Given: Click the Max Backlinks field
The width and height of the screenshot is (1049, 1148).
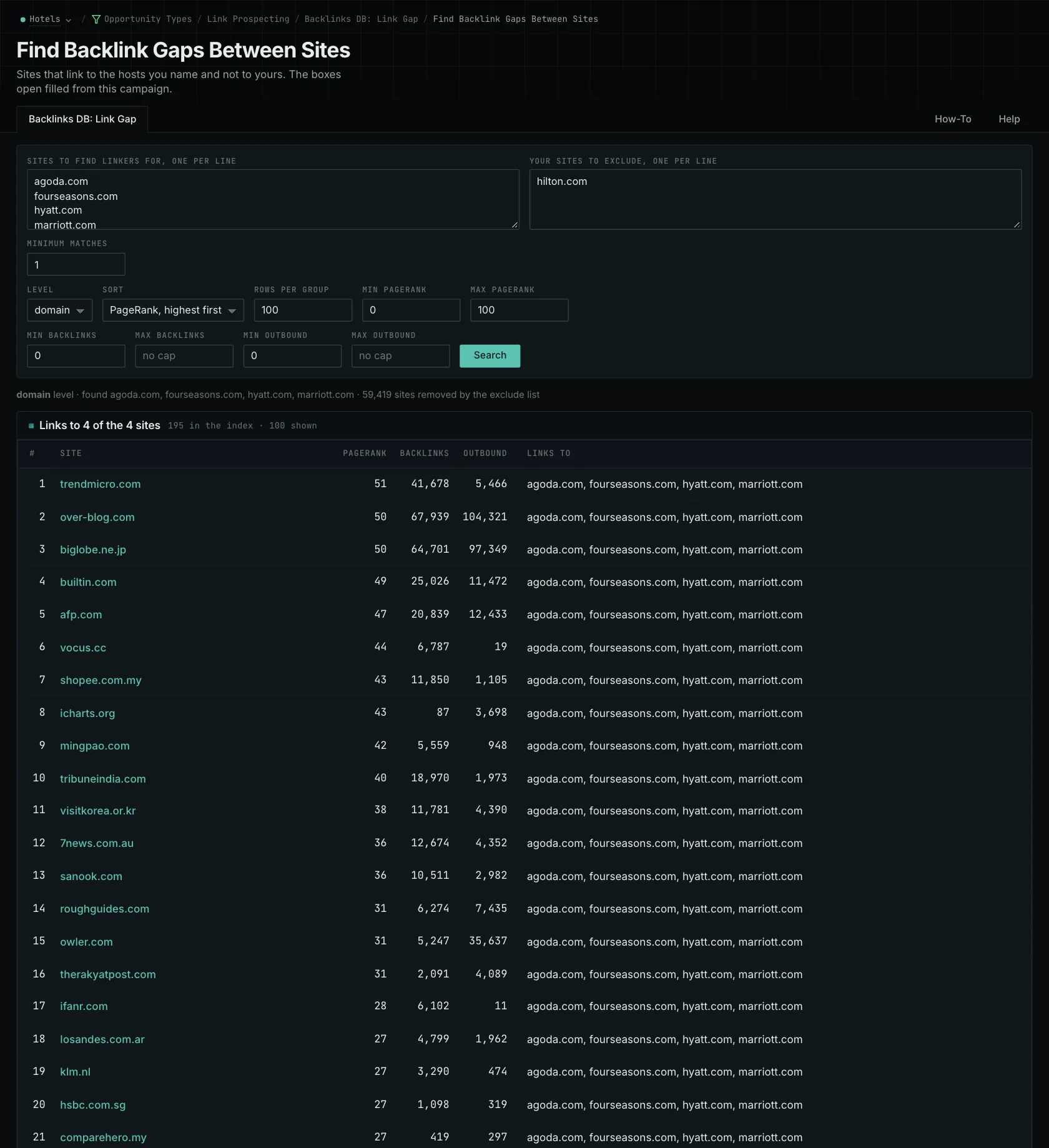Looking at the screenshot, I should 184,356.
